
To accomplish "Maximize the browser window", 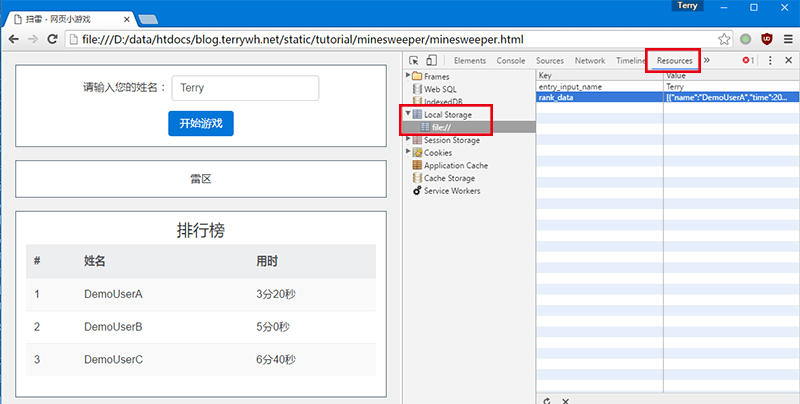I will click(754, 7).
